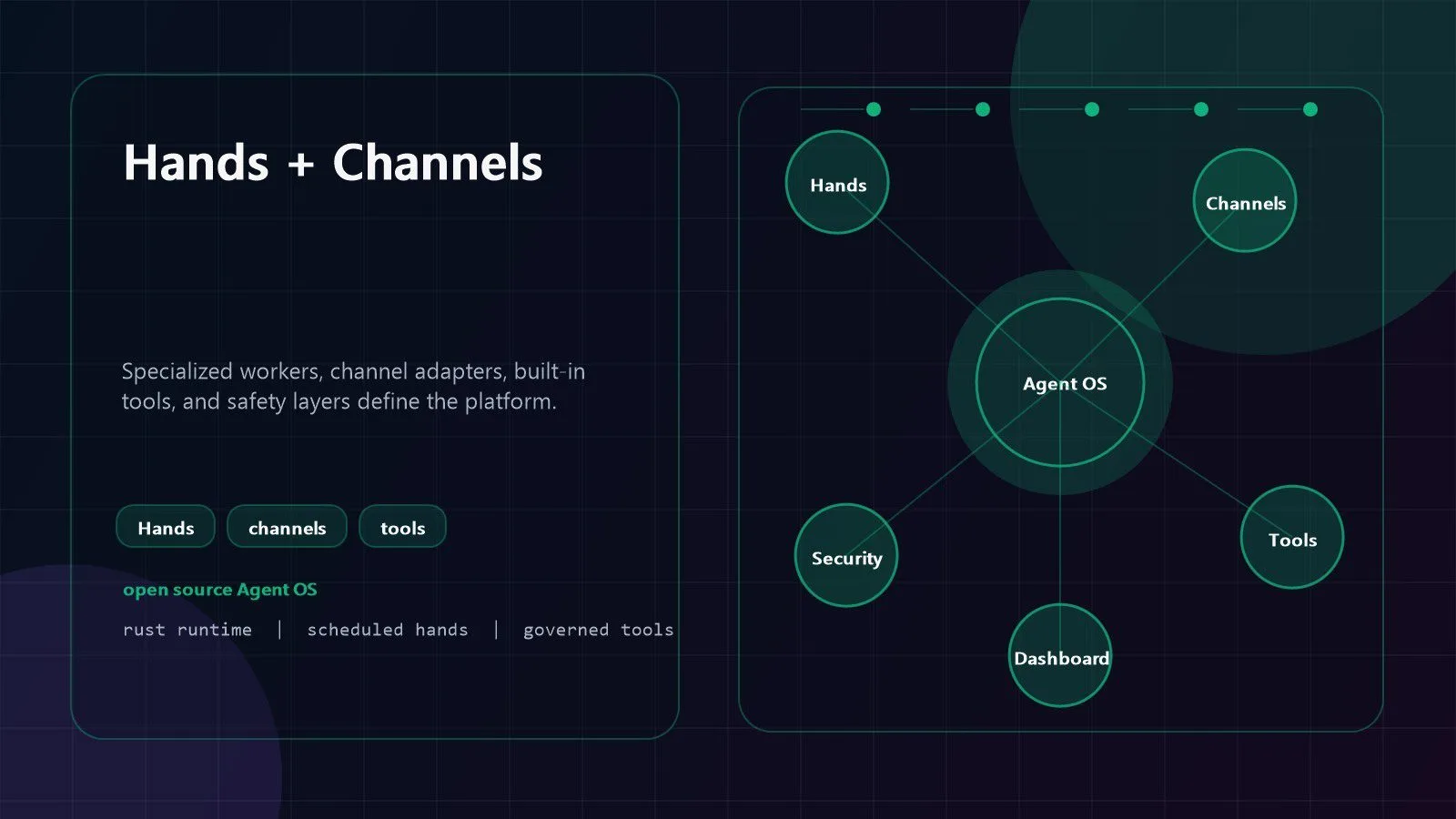Viewport: 1456px width, 819px height.
Task: Click the 'governed tools' text
Action: click(x=599, y=630)
